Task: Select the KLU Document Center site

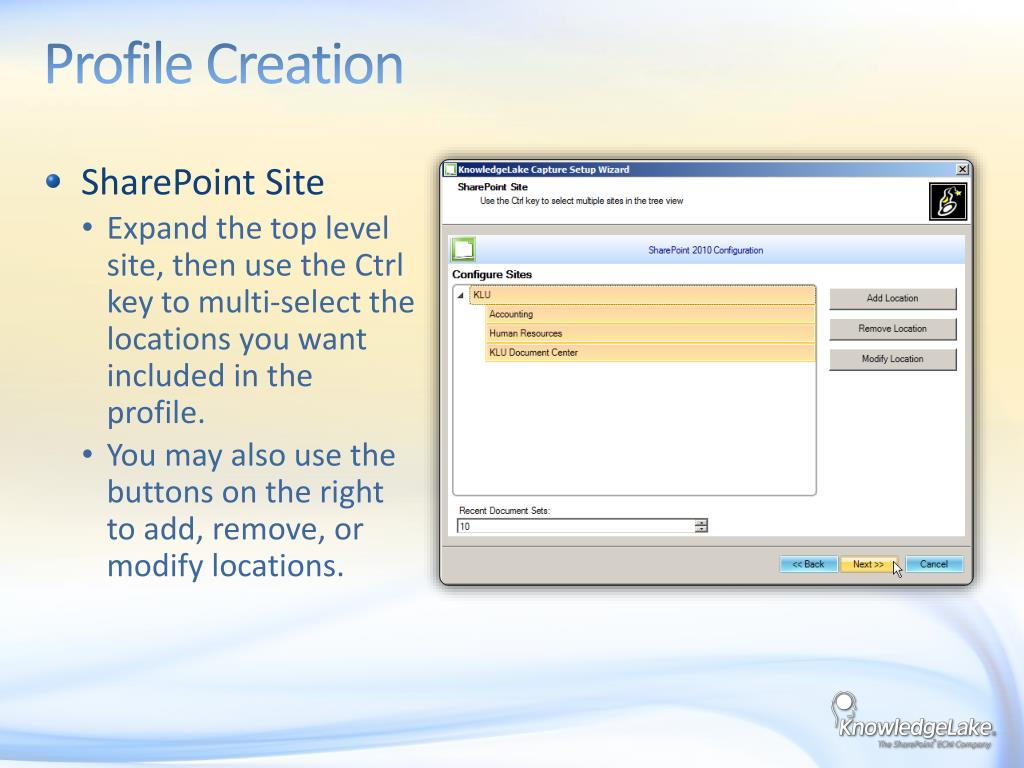Action: 650,353
